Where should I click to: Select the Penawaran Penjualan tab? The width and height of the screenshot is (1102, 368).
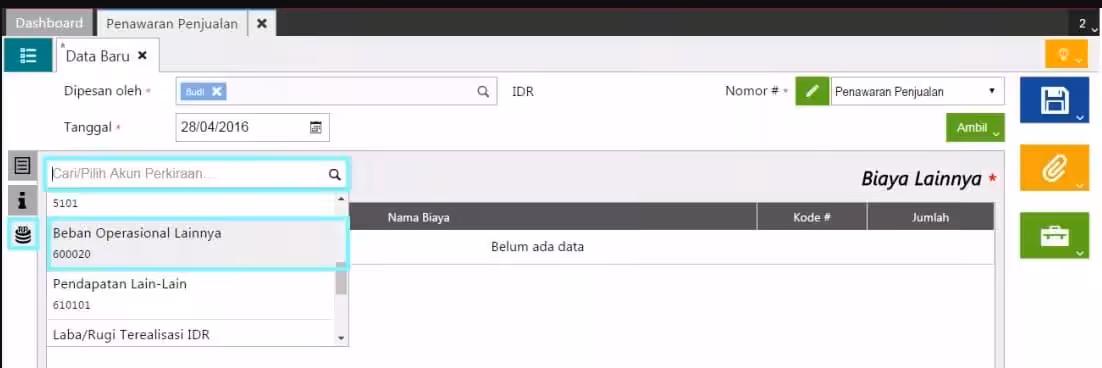pos(172,23)
